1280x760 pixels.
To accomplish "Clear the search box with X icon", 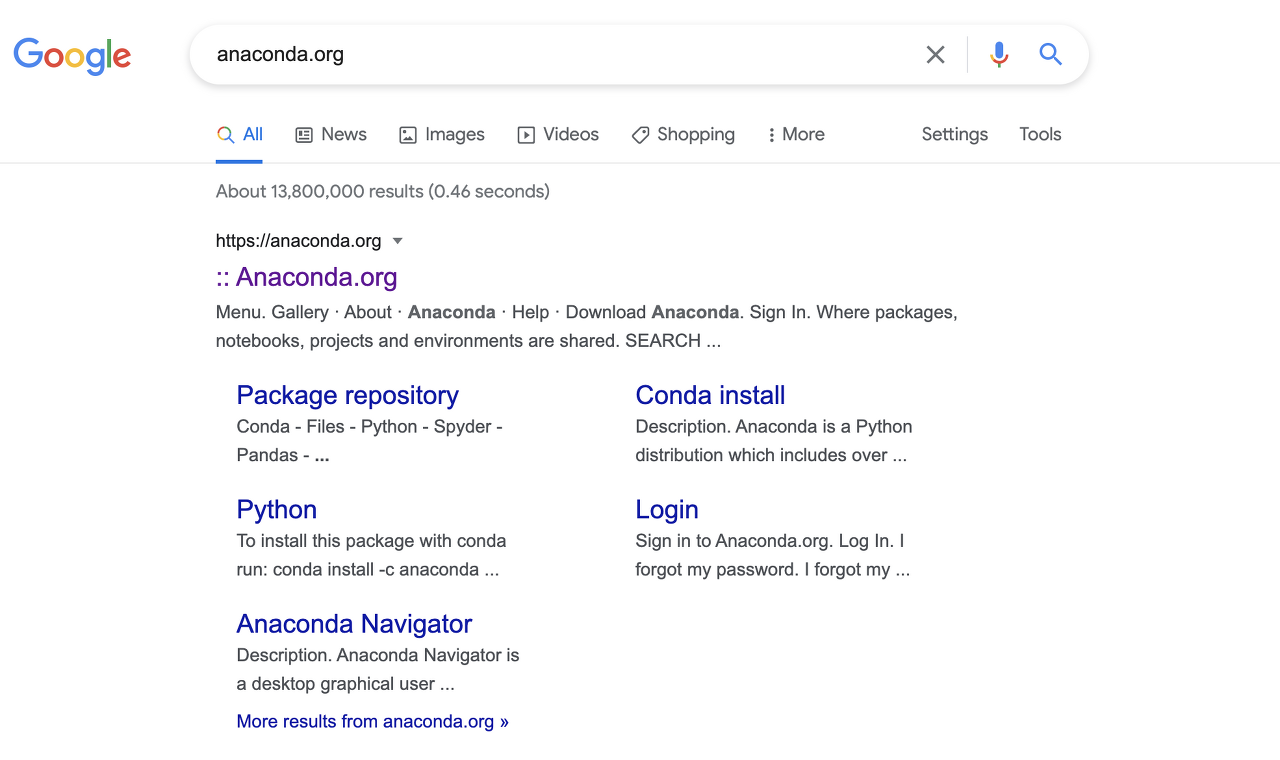I will pyautogui.click(x=935, y=55).
